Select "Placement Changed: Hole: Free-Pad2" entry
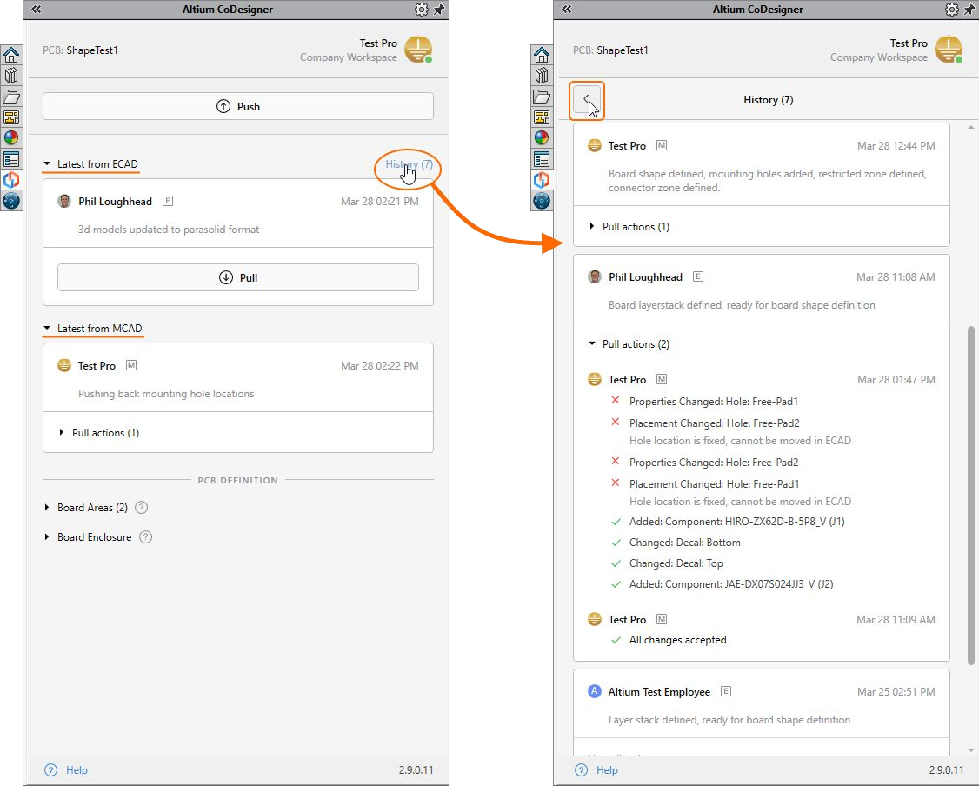Screen dimensions: 980x786 tap(714, 423)
